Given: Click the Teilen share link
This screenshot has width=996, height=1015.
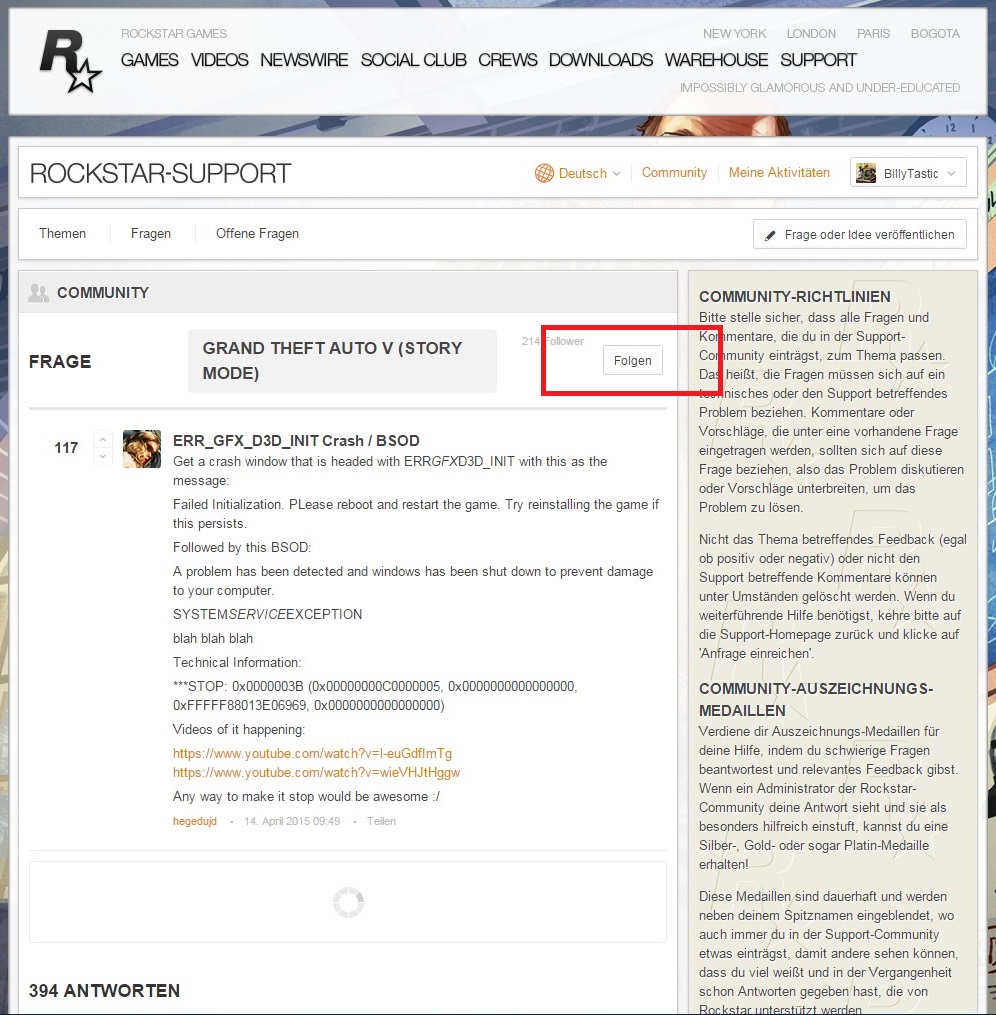Looking at the screenshot, I should click(381, 821).
